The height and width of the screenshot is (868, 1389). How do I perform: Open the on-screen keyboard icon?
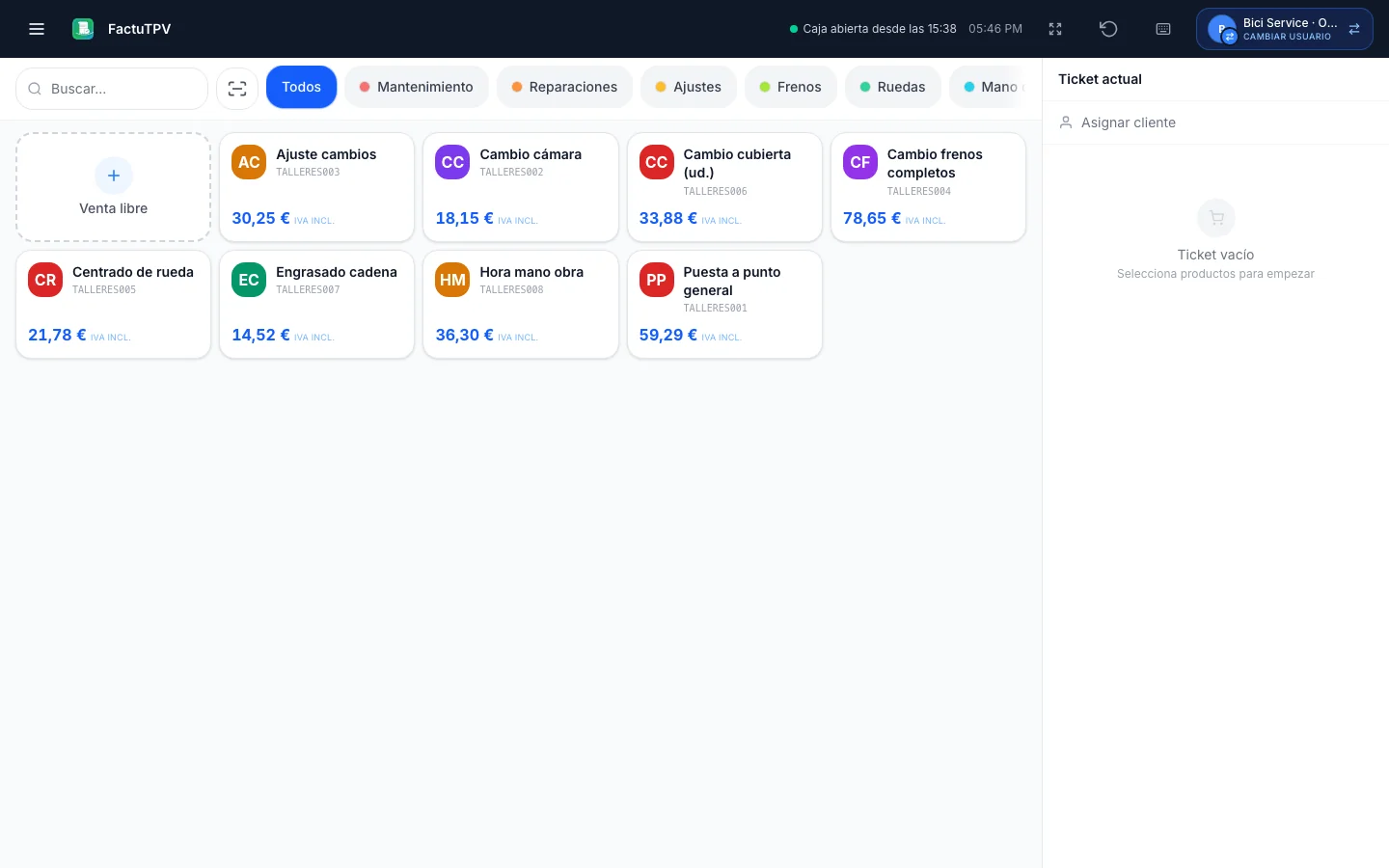(1163, 29)
